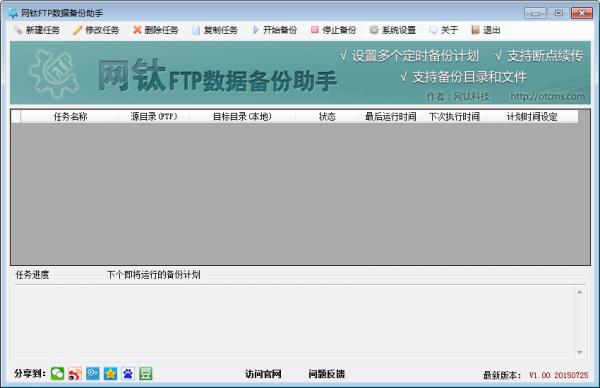The width and height of the screenshot is (600, 388).
Task: Open 系统设置 gear icon
Action: click(x=374, y=30)
